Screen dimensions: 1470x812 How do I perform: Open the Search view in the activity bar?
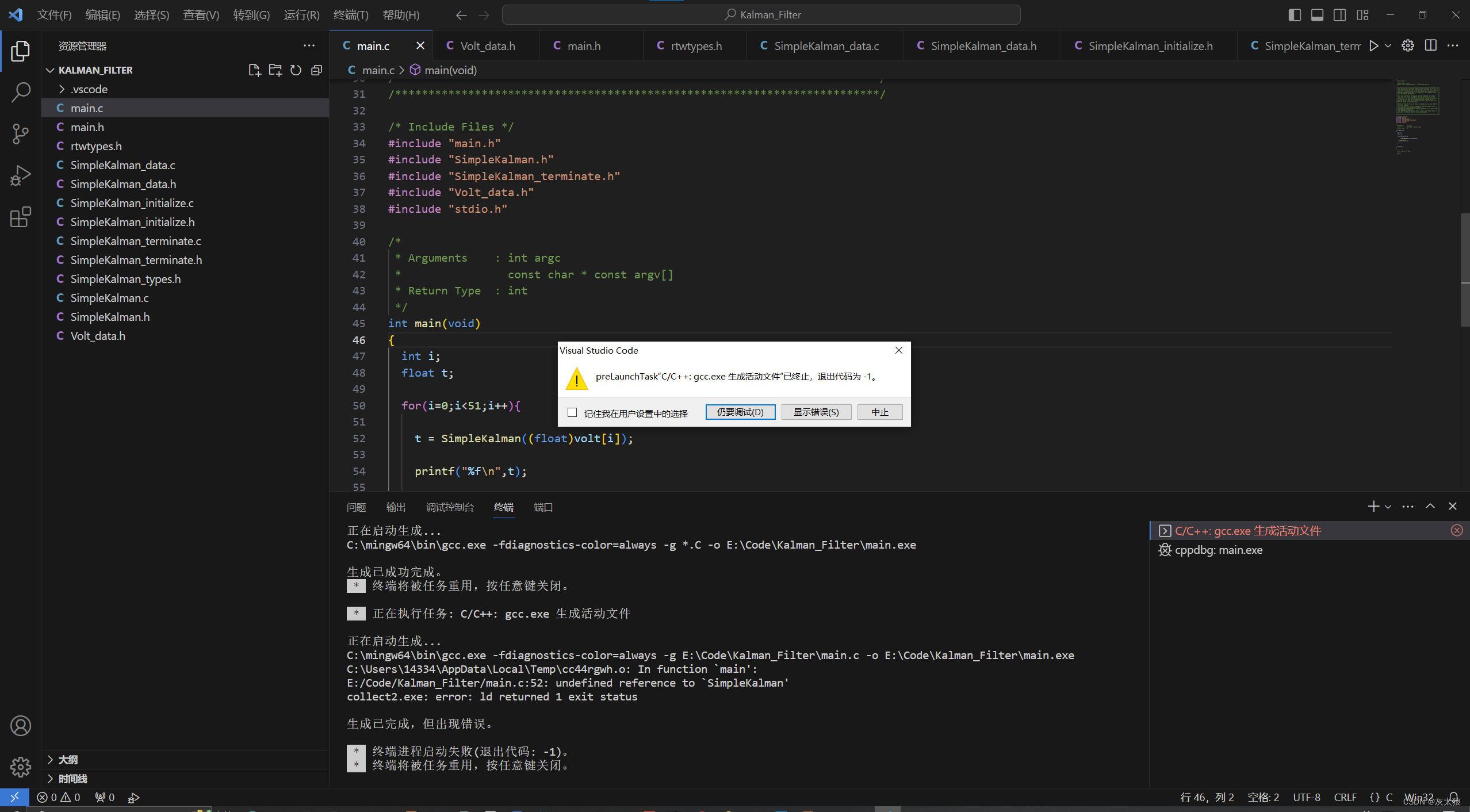click(x=21, y=92)
